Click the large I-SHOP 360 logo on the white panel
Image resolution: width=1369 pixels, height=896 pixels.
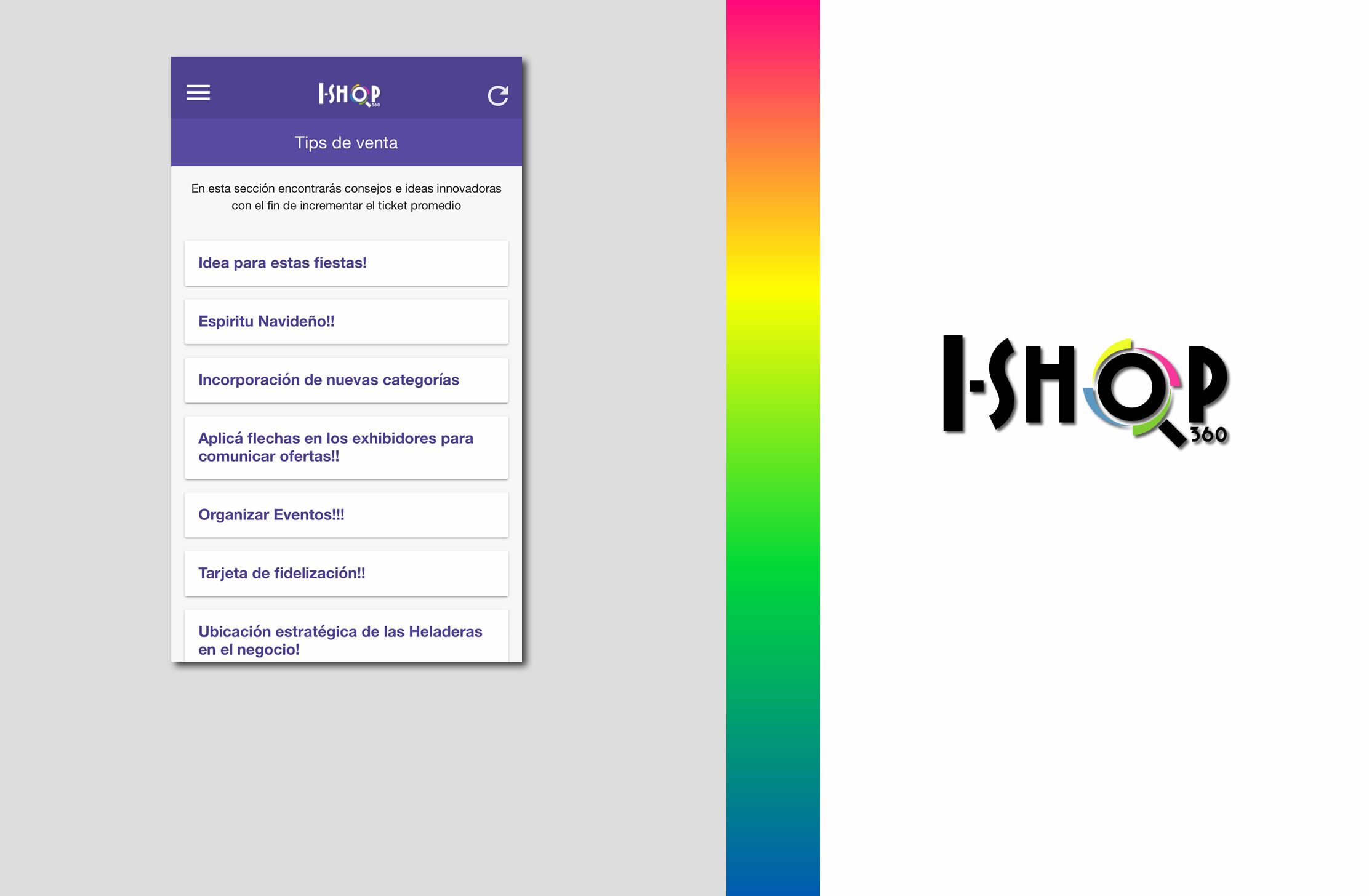pyautogui.click(x=1086, y=392)
